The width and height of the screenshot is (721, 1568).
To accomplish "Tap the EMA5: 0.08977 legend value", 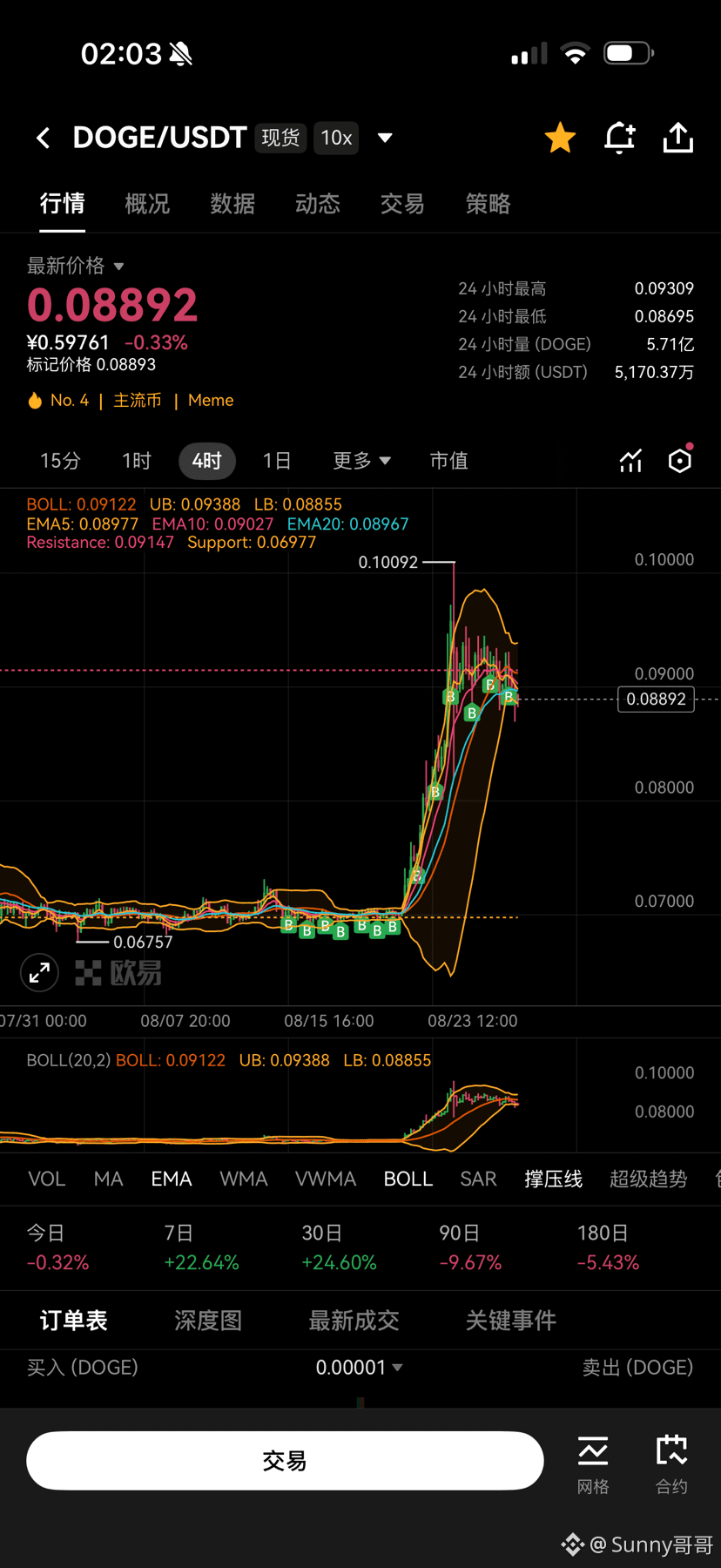I will pyautogui.click(x=83, y=524).
